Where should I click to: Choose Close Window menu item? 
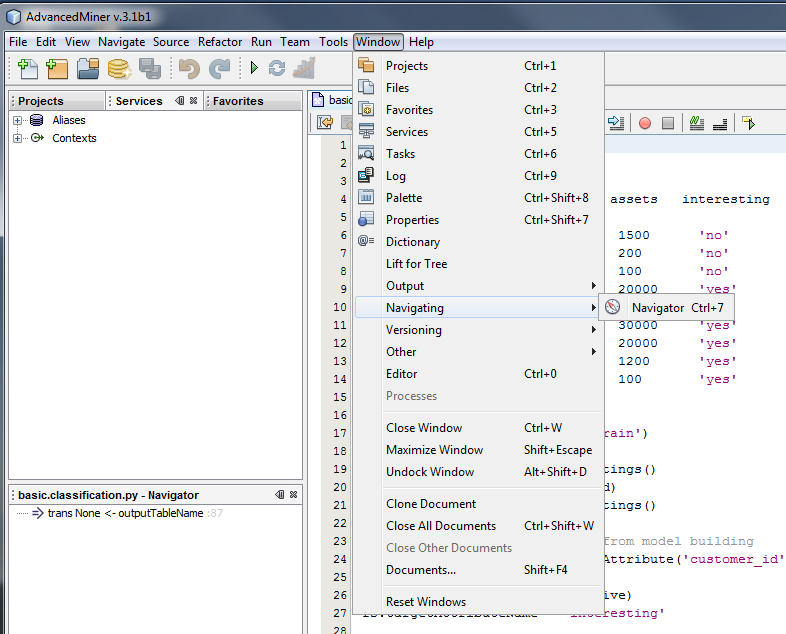[x=479, y=428]
